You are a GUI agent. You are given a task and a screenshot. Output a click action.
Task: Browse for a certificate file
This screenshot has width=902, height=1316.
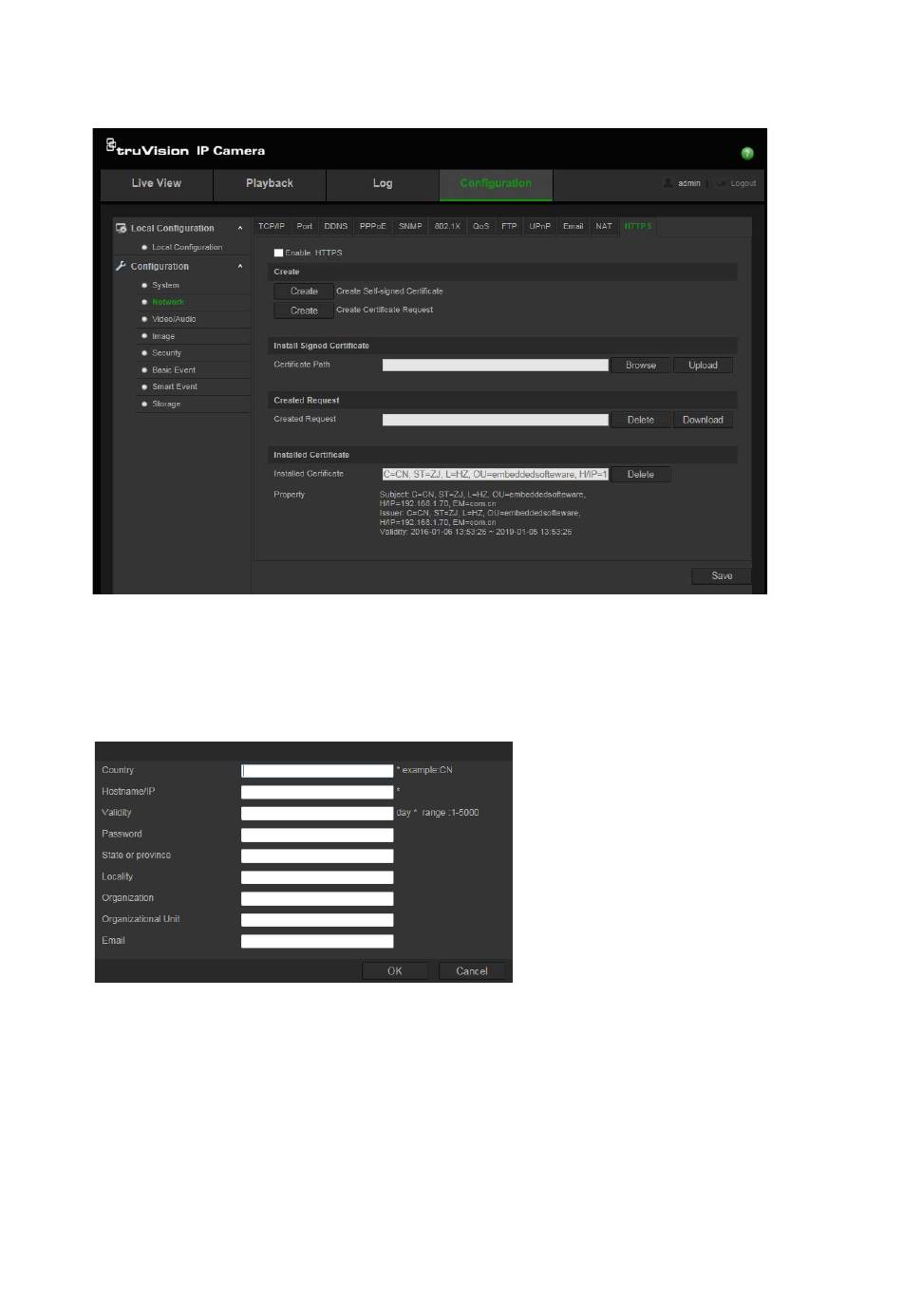click(641, 366)
